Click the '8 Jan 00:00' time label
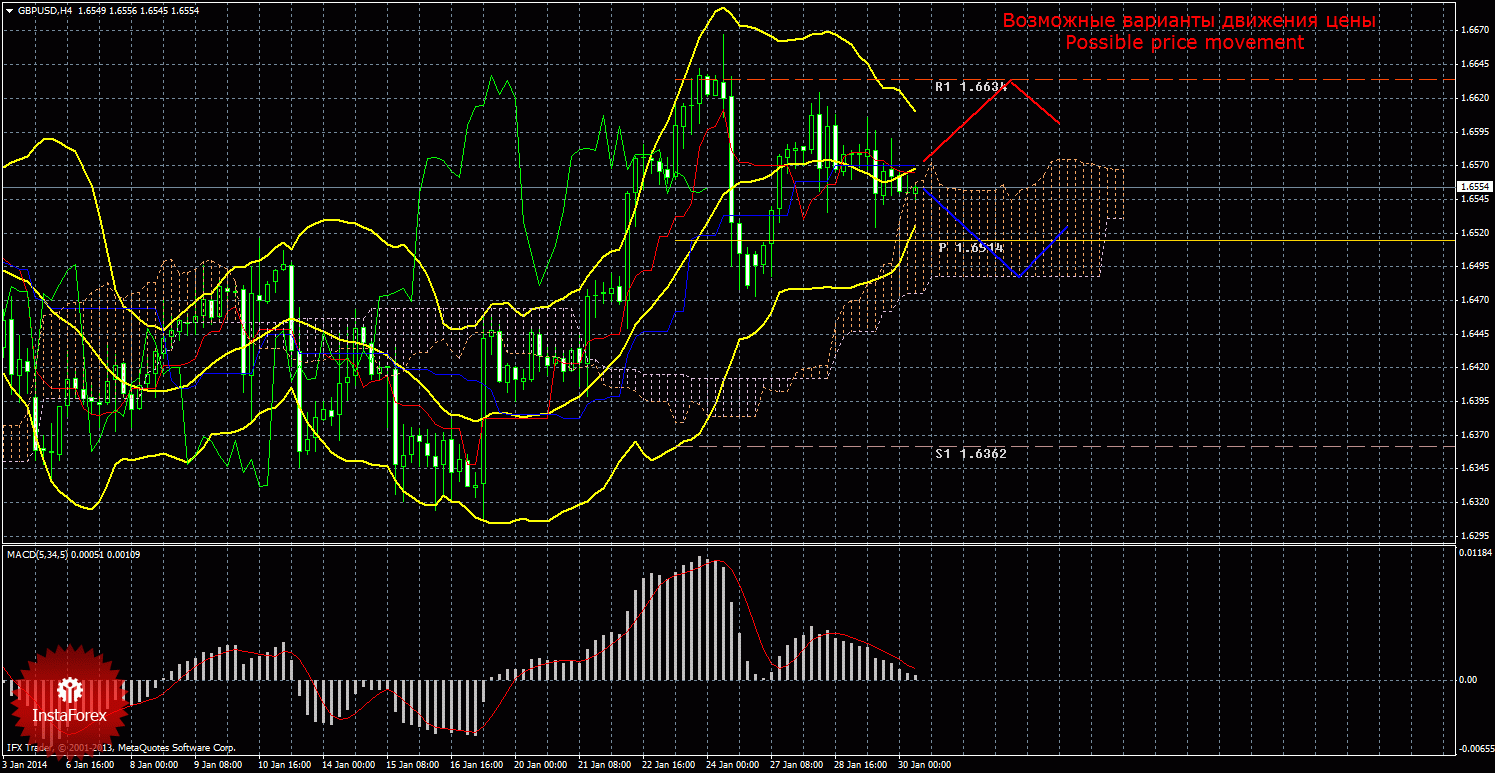The image size is (1495, 773). coord(153,765)
